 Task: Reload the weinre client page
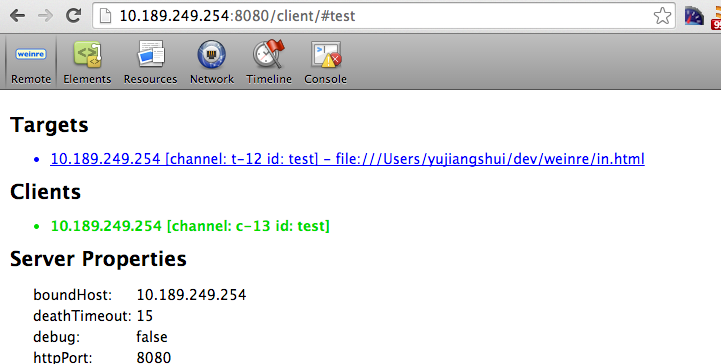tap(73, 16)
